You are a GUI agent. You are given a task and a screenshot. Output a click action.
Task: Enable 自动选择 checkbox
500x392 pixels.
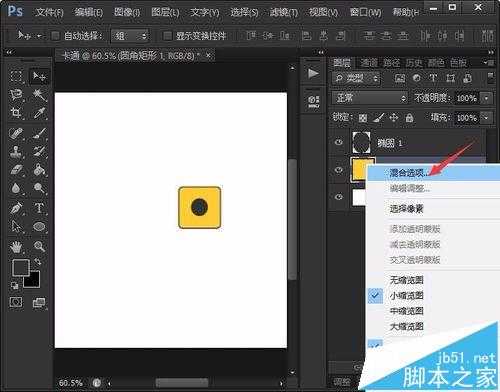[x=55, y=35]
